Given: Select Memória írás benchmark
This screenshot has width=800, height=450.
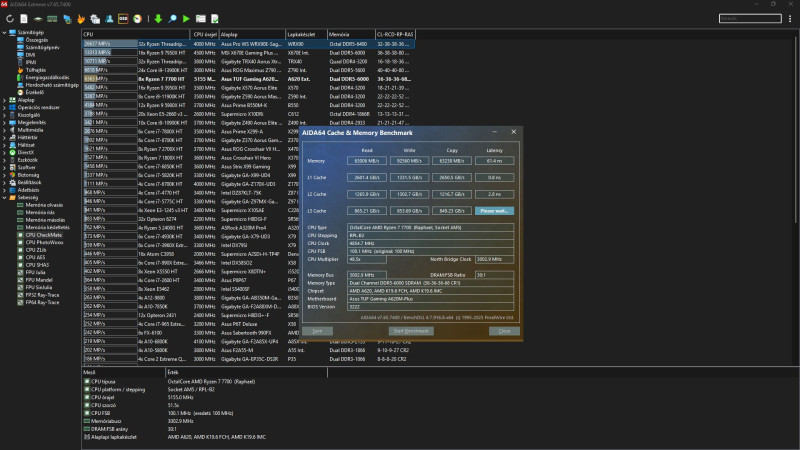Looking at the screenshot, I should pos(40,212).
